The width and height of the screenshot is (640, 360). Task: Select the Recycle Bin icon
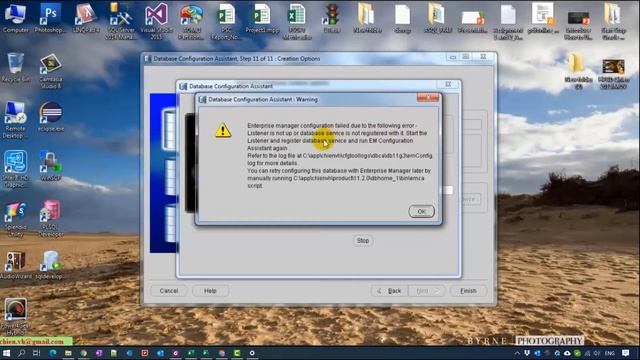pyautogui.click(x=16, y=67)
